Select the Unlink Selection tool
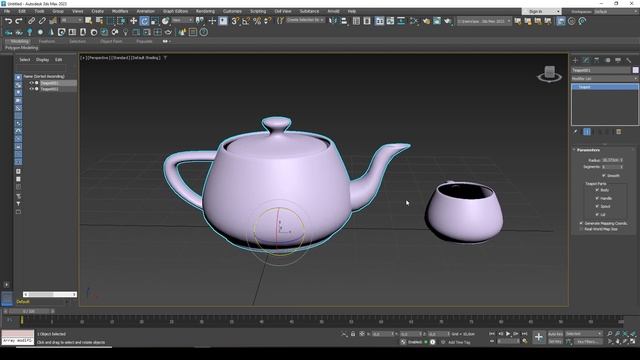This screenshot has height=360, width=640. click(x=42, y=21)
